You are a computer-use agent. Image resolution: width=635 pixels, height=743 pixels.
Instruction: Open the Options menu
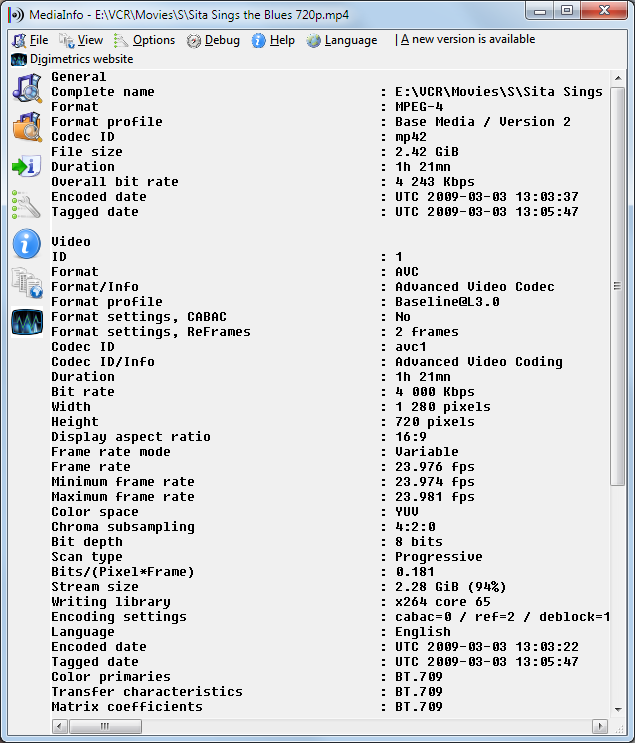tap(145, 40)
